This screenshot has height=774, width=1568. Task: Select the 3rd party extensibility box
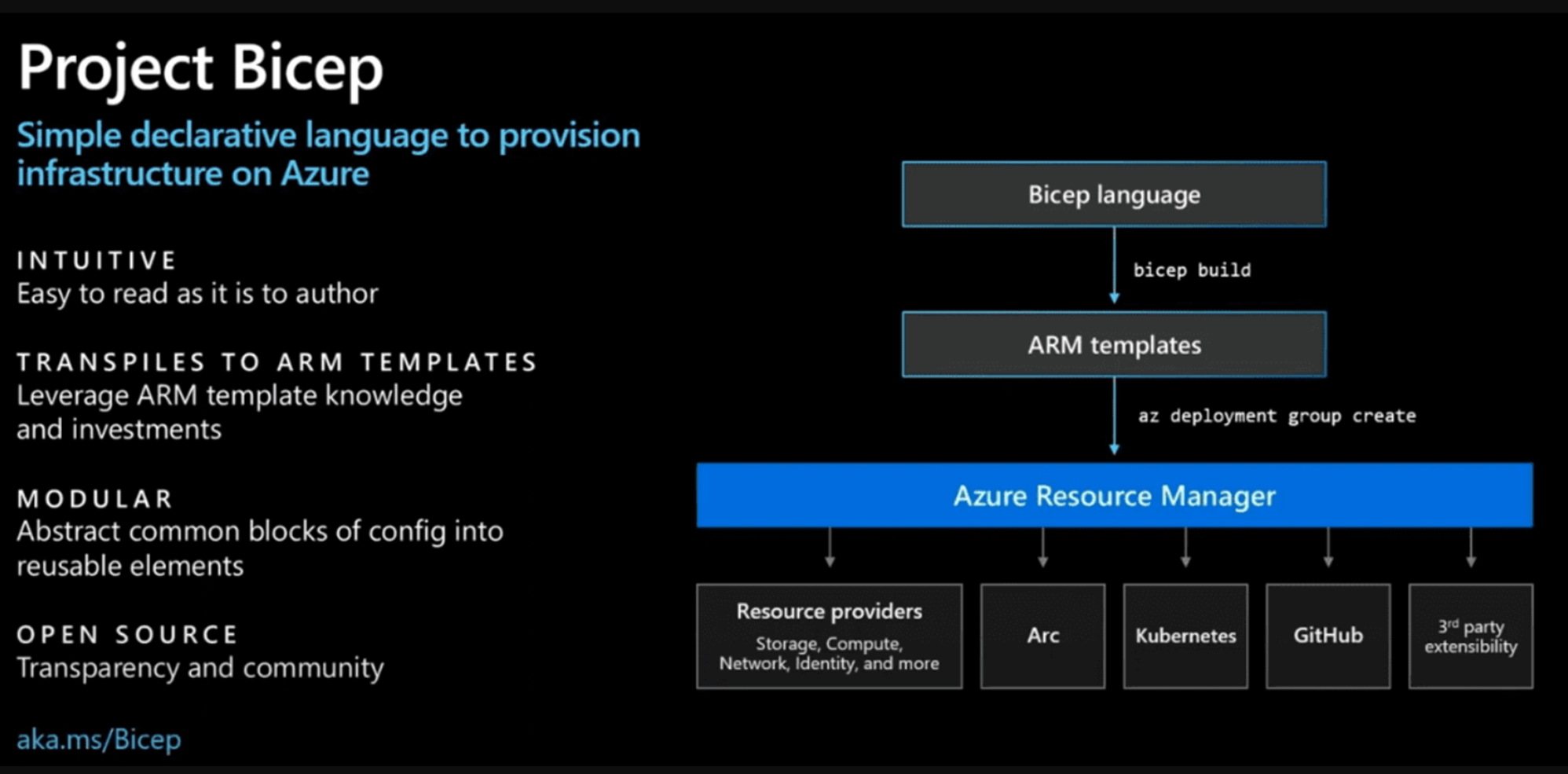[x=1470, y=636]
